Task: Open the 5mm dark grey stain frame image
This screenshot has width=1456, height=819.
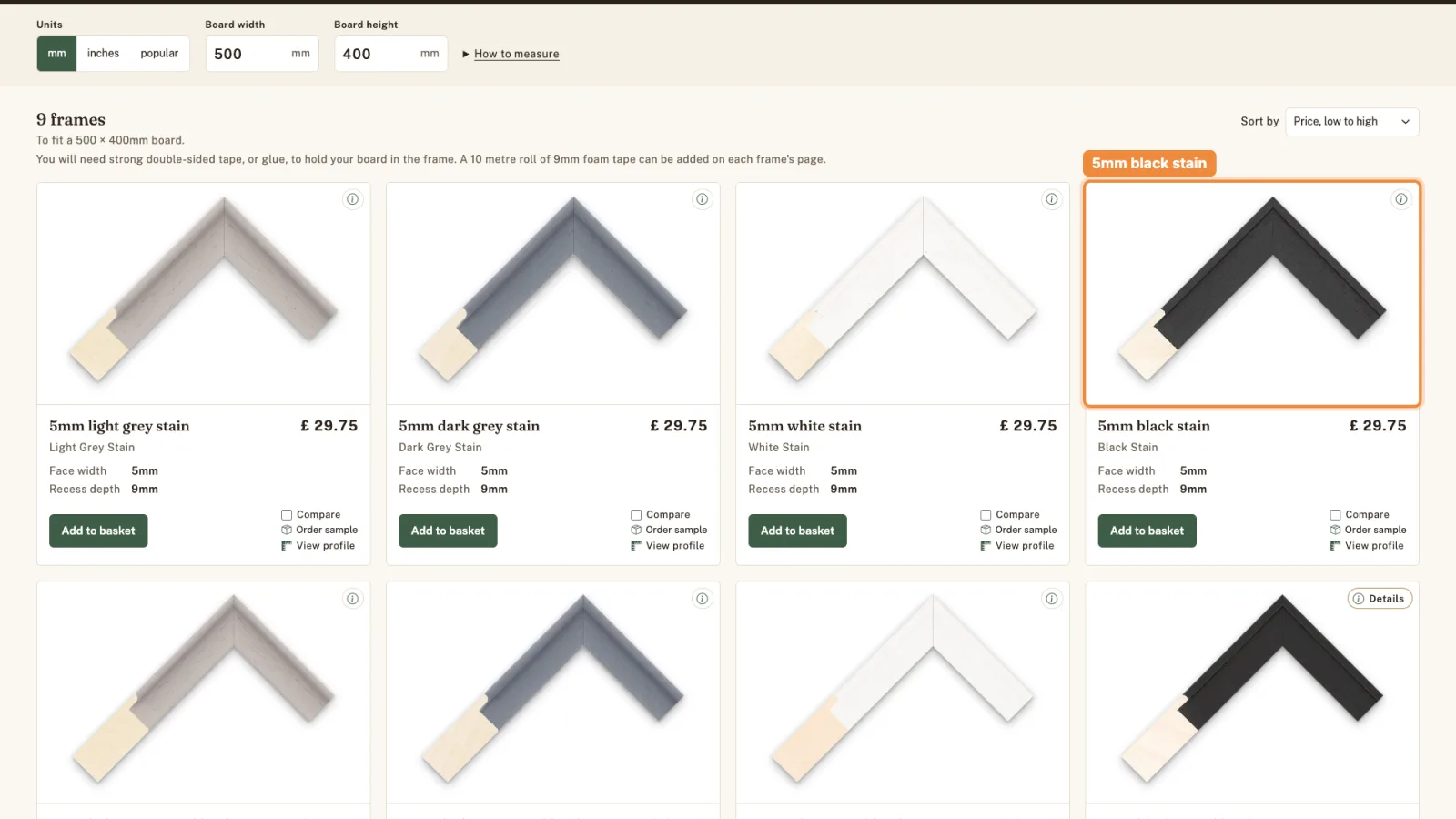Action: point(553,293)
